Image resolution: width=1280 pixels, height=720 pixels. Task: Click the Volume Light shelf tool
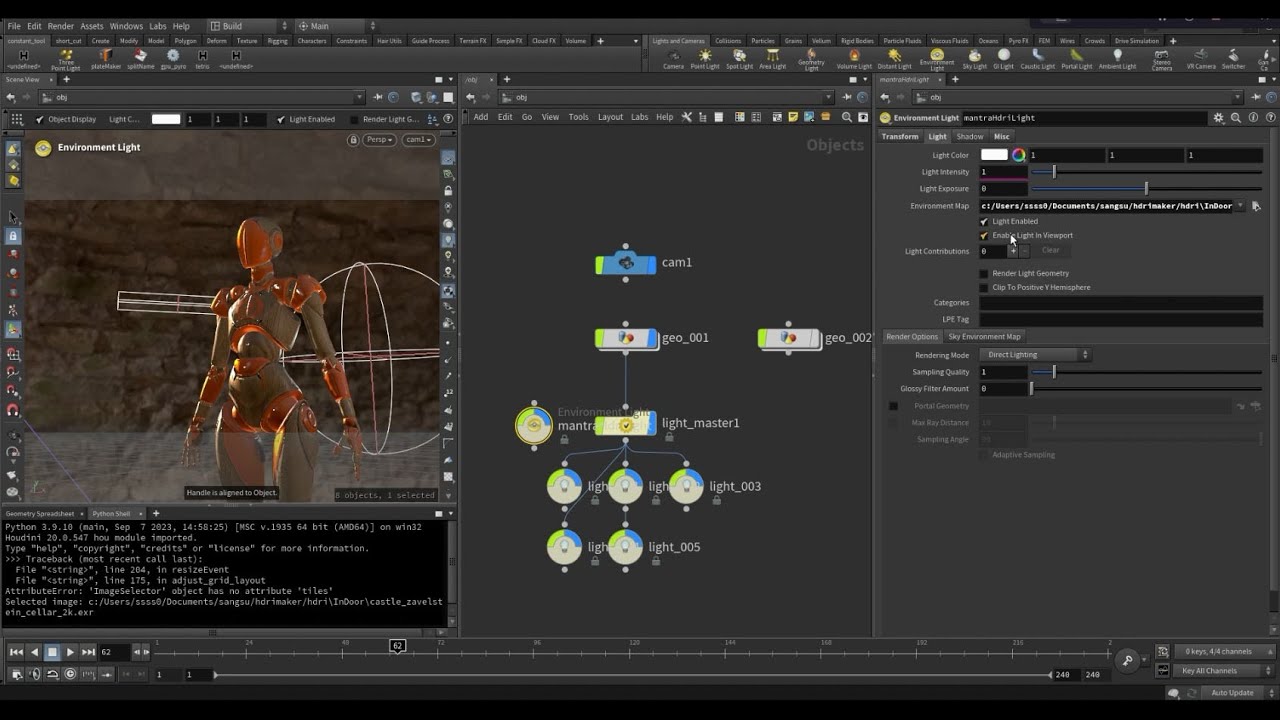[x=854, y=60]
